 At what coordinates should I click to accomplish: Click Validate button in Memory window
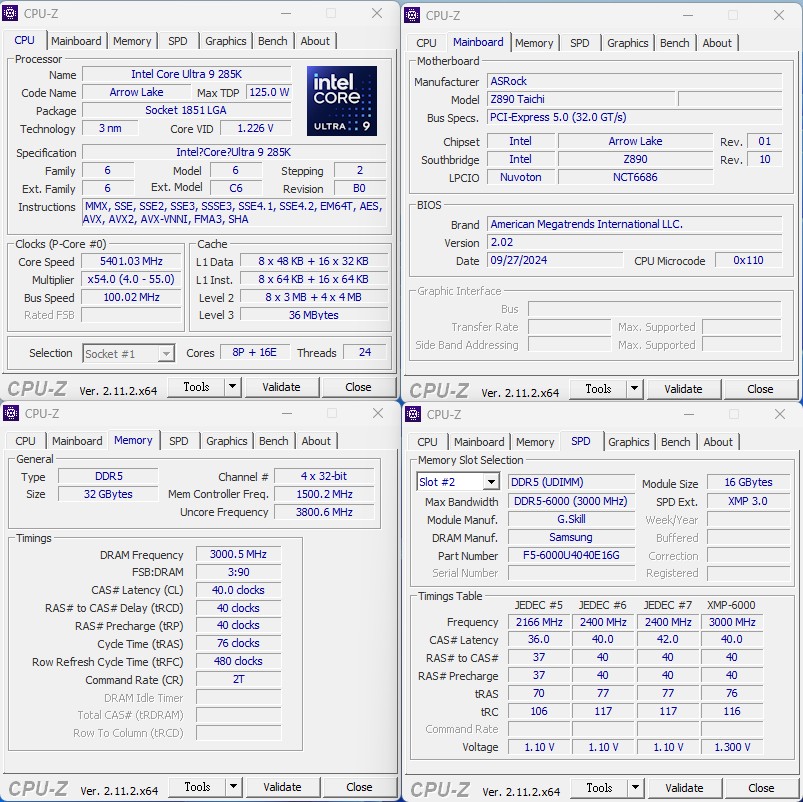click(282, 787)
